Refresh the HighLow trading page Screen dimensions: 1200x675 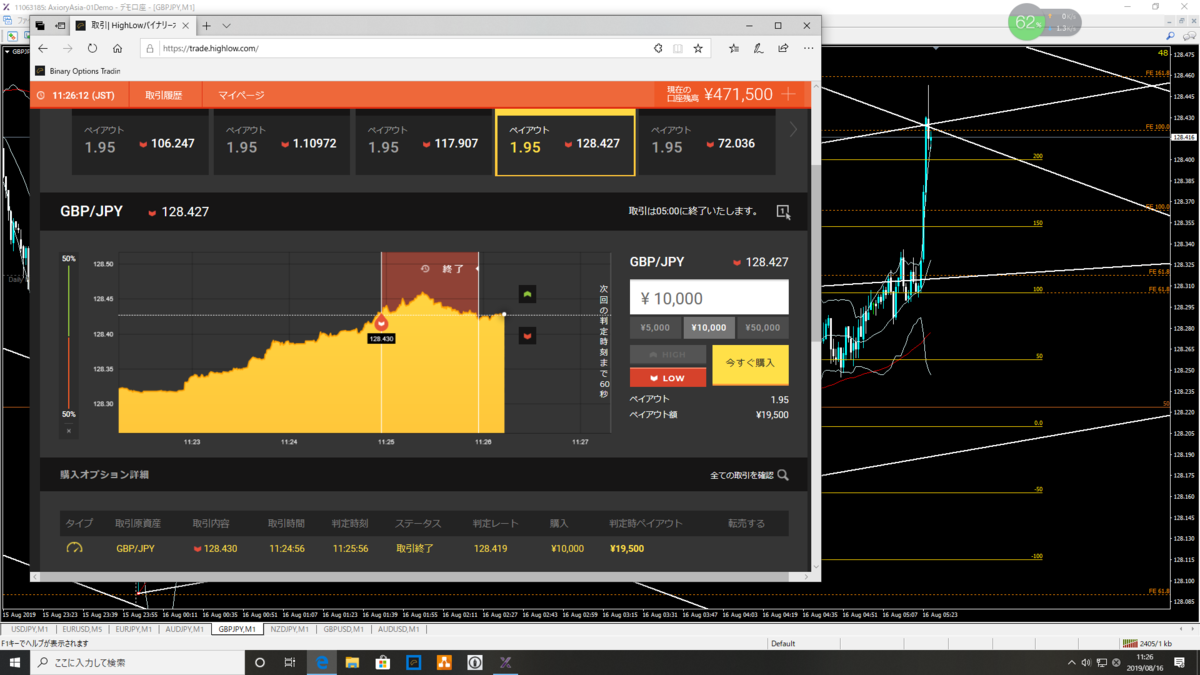tap(92, 48)
